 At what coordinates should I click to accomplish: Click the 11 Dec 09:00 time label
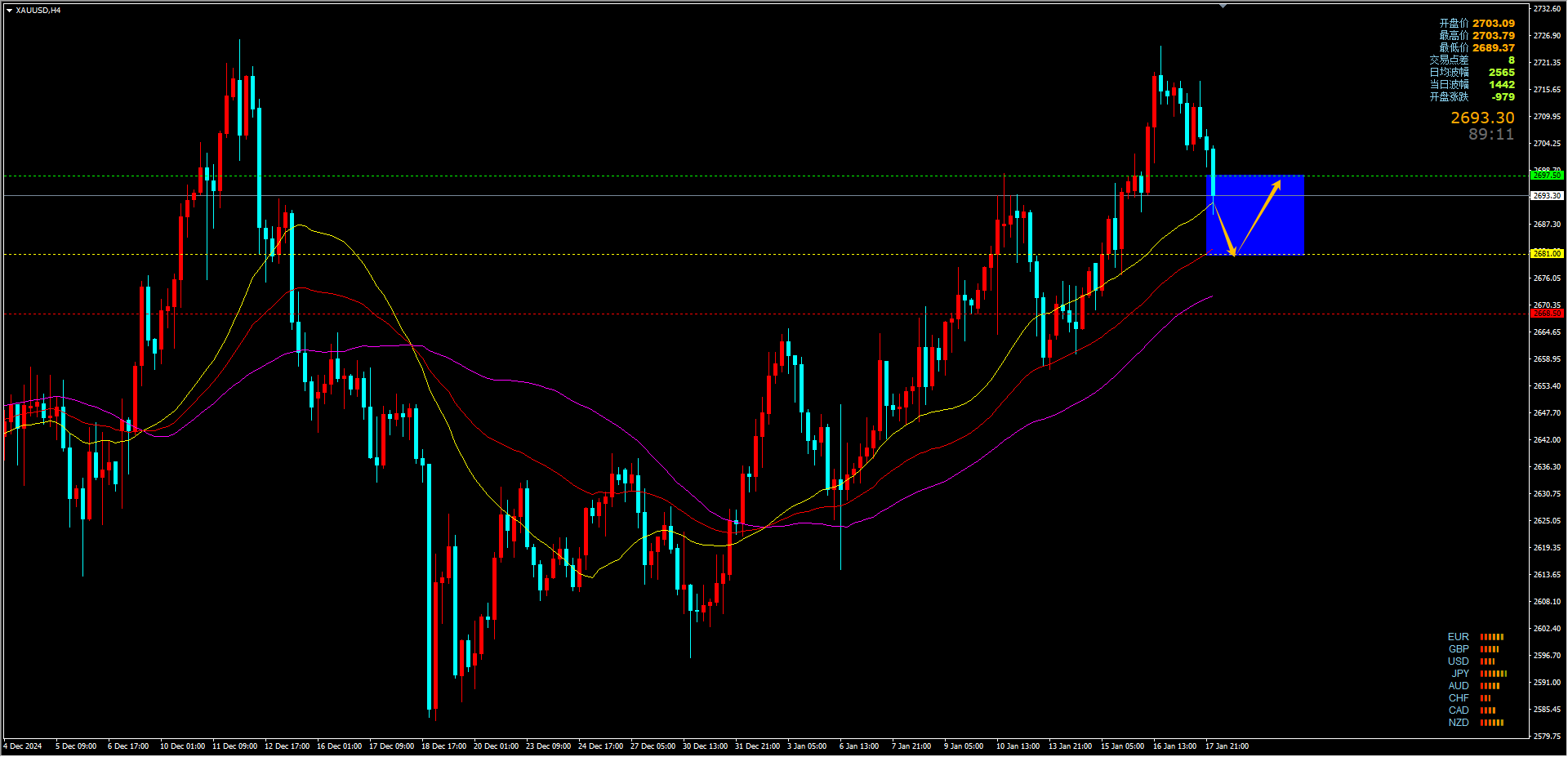(x=234, y=746)
